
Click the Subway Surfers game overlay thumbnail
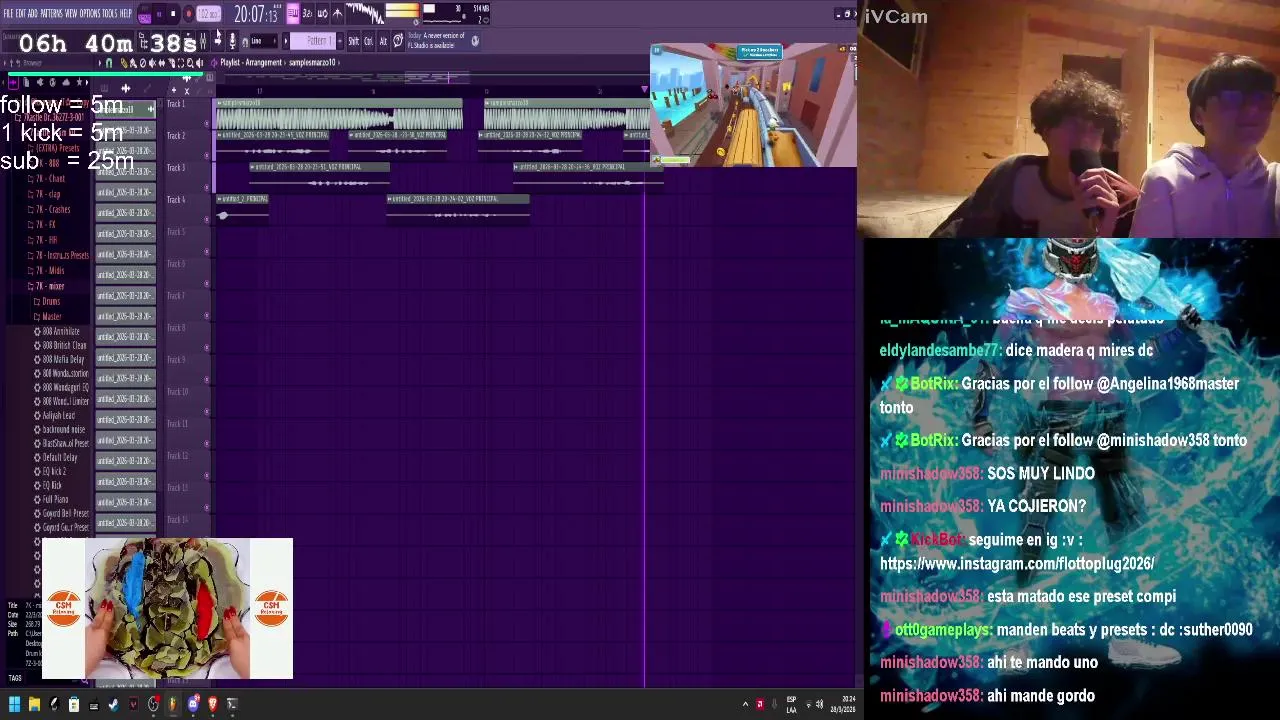click(x=753, y=105)
